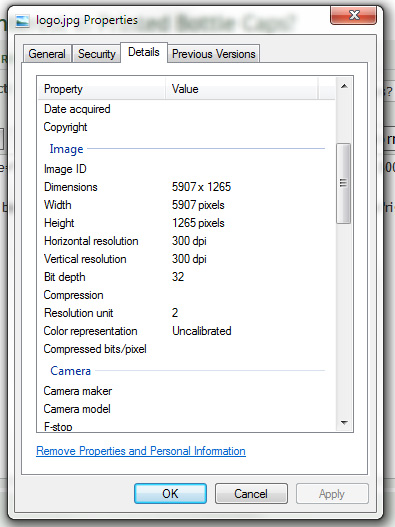This screenshot has height=527, width=395.
Task: Close the logo.jpg Properties dialog
Action: 353,15
